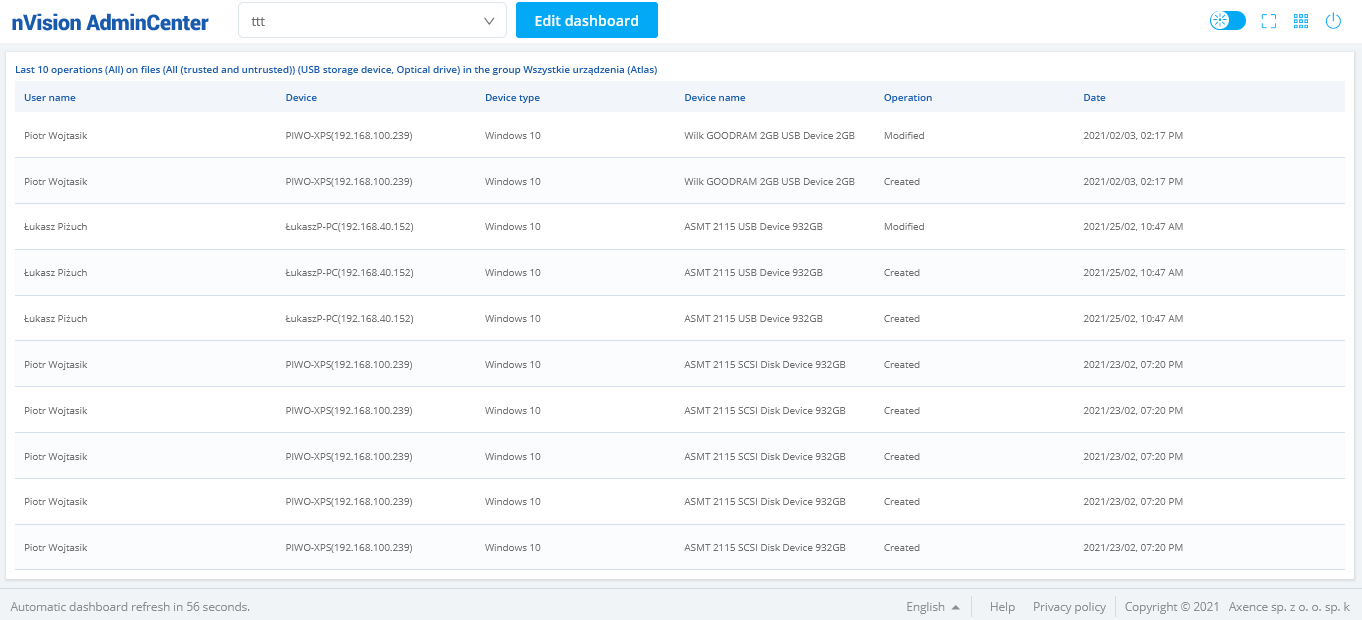Expand the English language selector
Screen dimensions: 1362x620
pyautogui.click(x=932, y=607)
